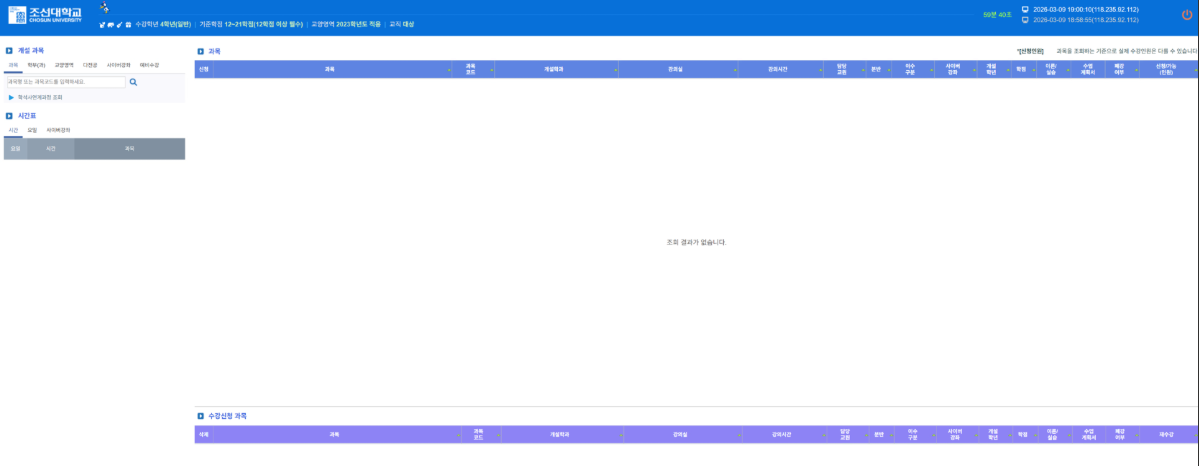Click the [신청인원] label above the table
This screenshot has height=466, width=1199.
[x=1030, y=51]
